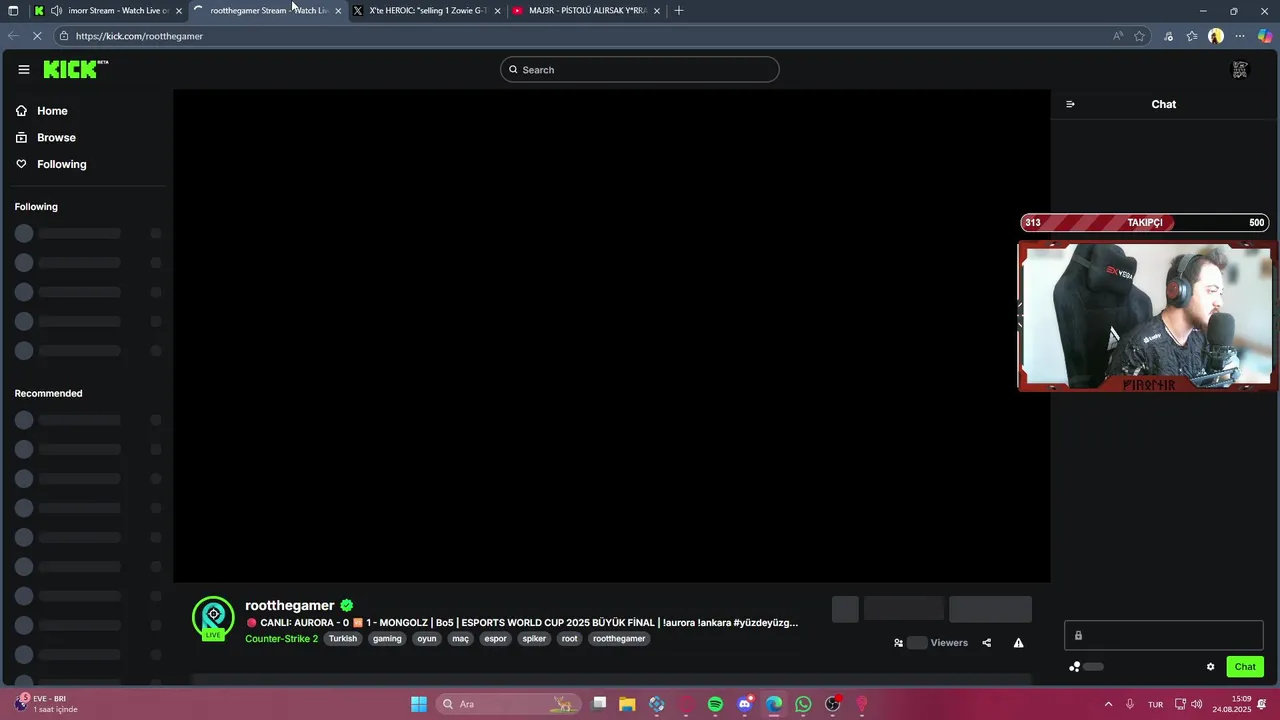Open the TUR keyboard language indicator
Image resolution: width=1280 pixels, height=720 pixels.
[1155, 704]
